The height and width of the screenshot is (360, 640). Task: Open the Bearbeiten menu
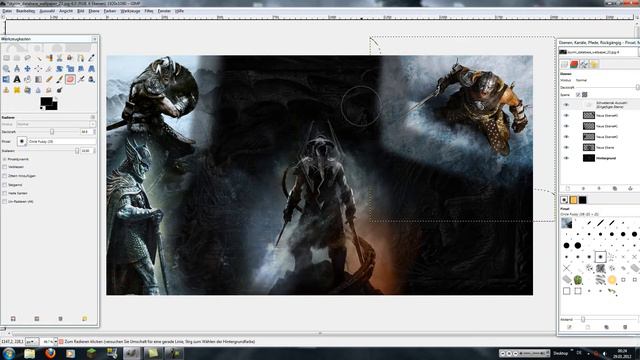coord(25,11)
